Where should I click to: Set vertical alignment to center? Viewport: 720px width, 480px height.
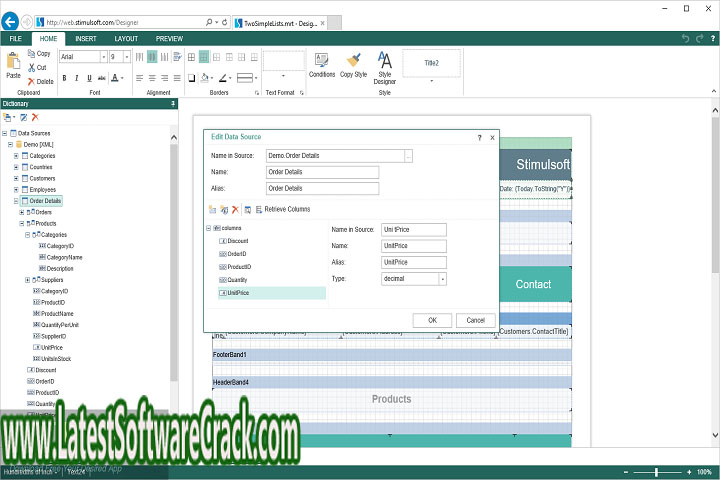pyautogui.click(x=152, y=57)
